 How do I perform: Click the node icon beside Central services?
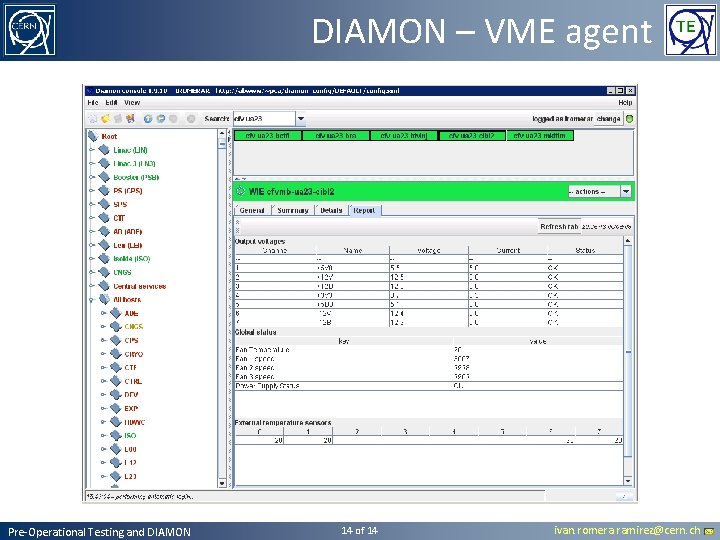tap(104, 286)
